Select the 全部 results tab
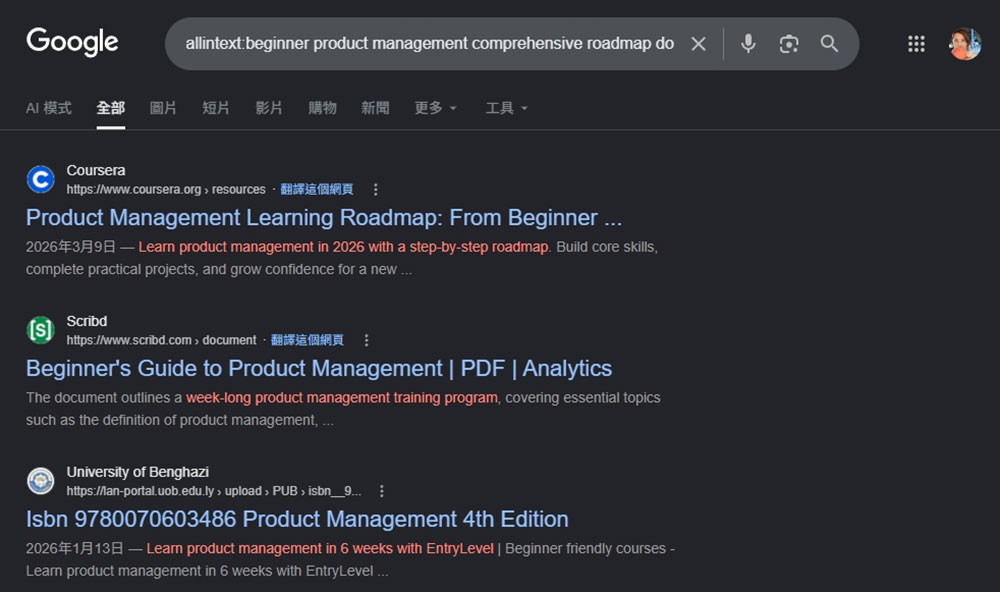This screenshot has height=592, width=1000. 110,108
